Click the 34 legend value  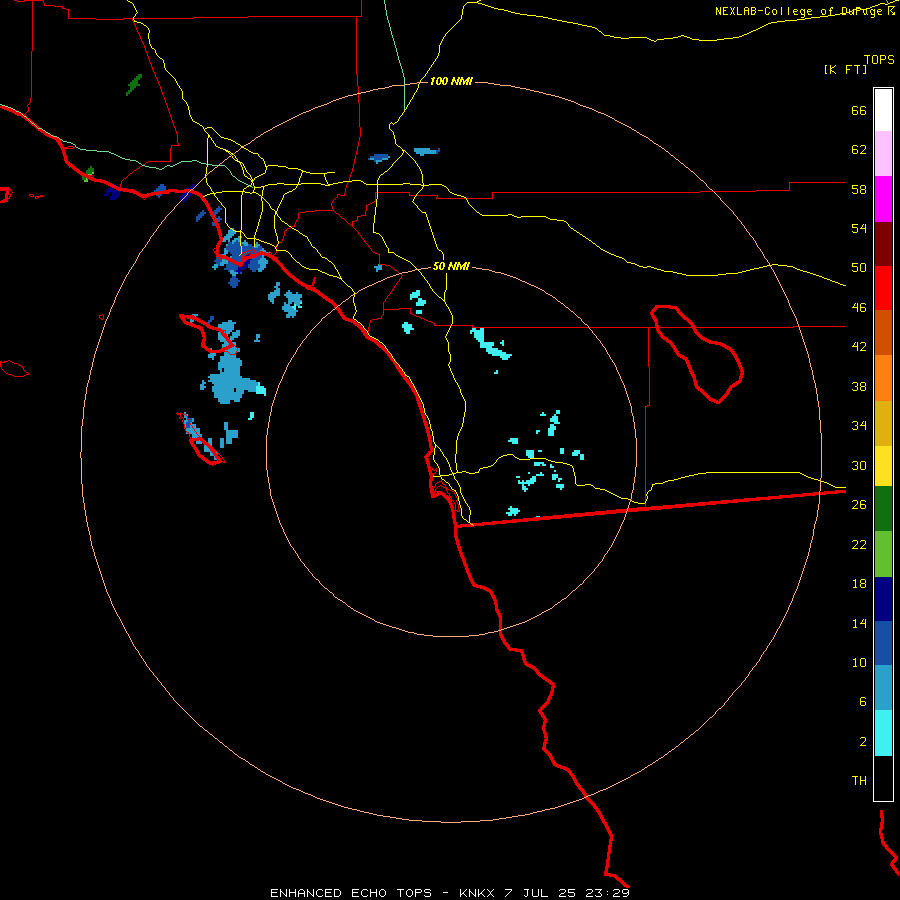(859, 426)
